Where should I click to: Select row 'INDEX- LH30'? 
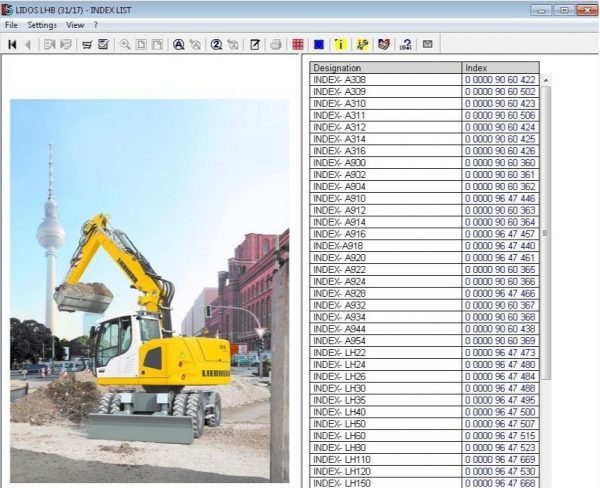coord(424,388)
